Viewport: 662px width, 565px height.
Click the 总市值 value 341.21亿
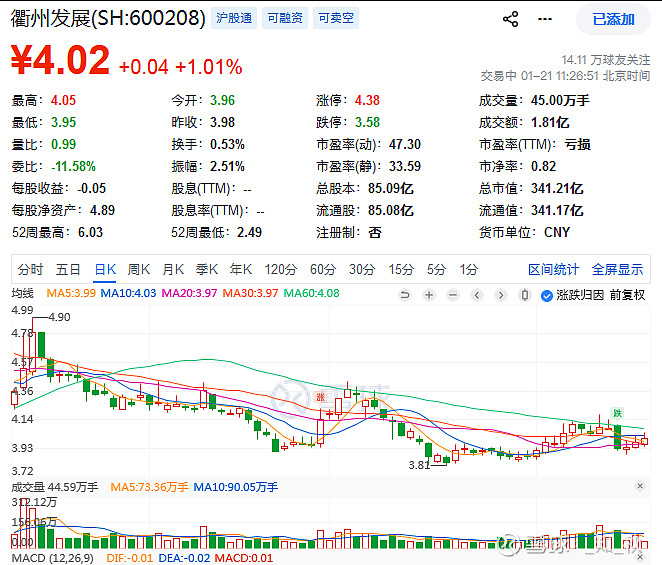(x=557, y=188)
